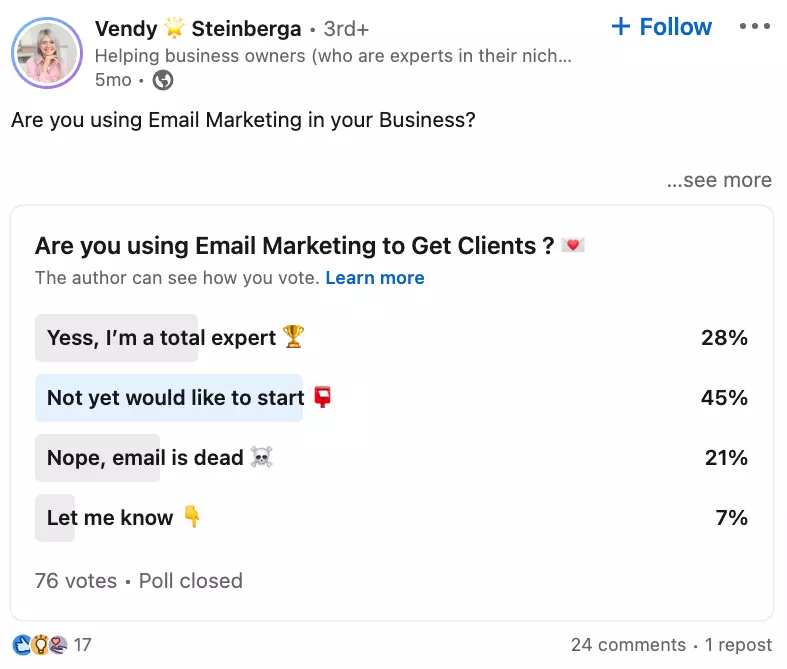
Task: View the 1 repost link
Action: 738,645
